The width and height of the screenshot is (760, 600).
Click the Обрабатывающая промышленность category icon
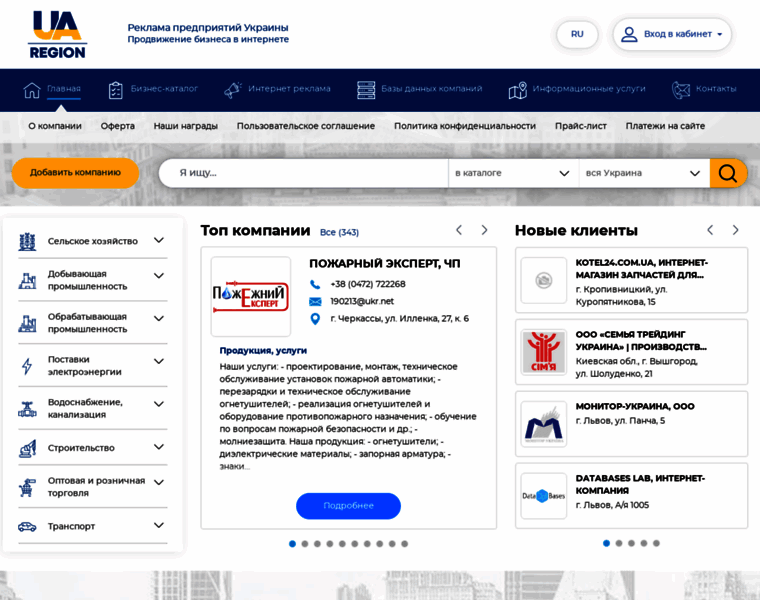(x=27, y=323)
